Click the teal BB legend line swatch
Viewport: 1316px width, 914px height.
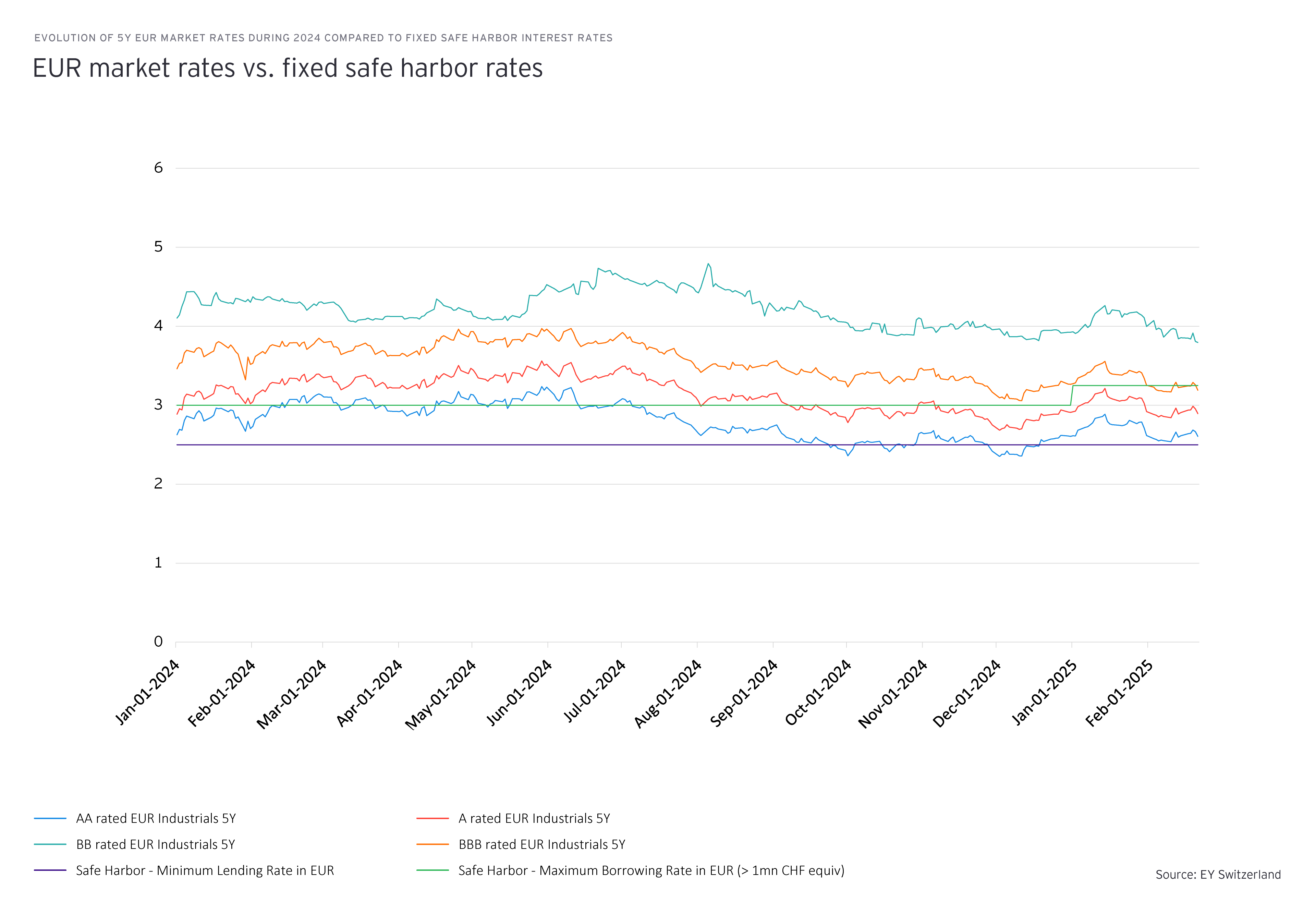pos(50,845)
